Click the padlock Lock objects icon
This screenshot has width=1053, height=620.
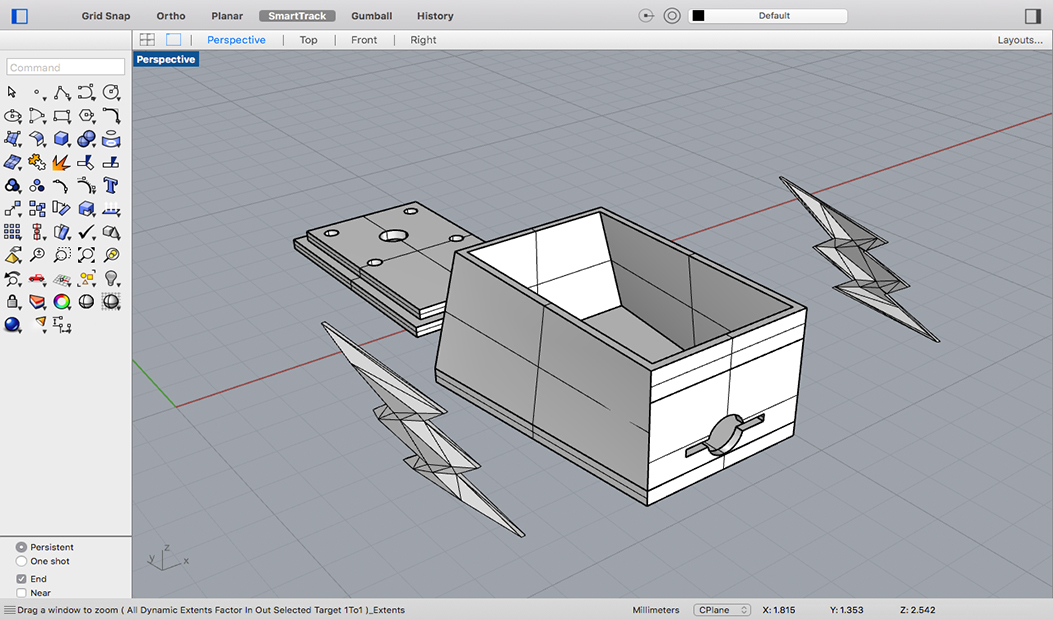point(12,302)
